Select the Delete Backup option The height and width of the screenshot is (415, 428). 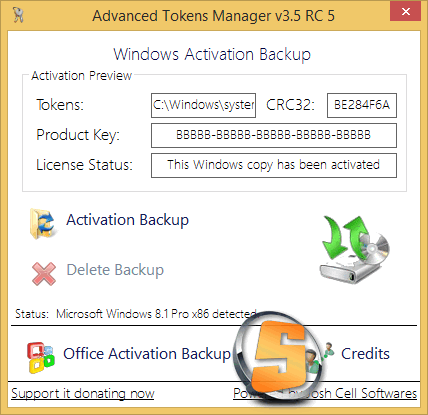(115, 270)
